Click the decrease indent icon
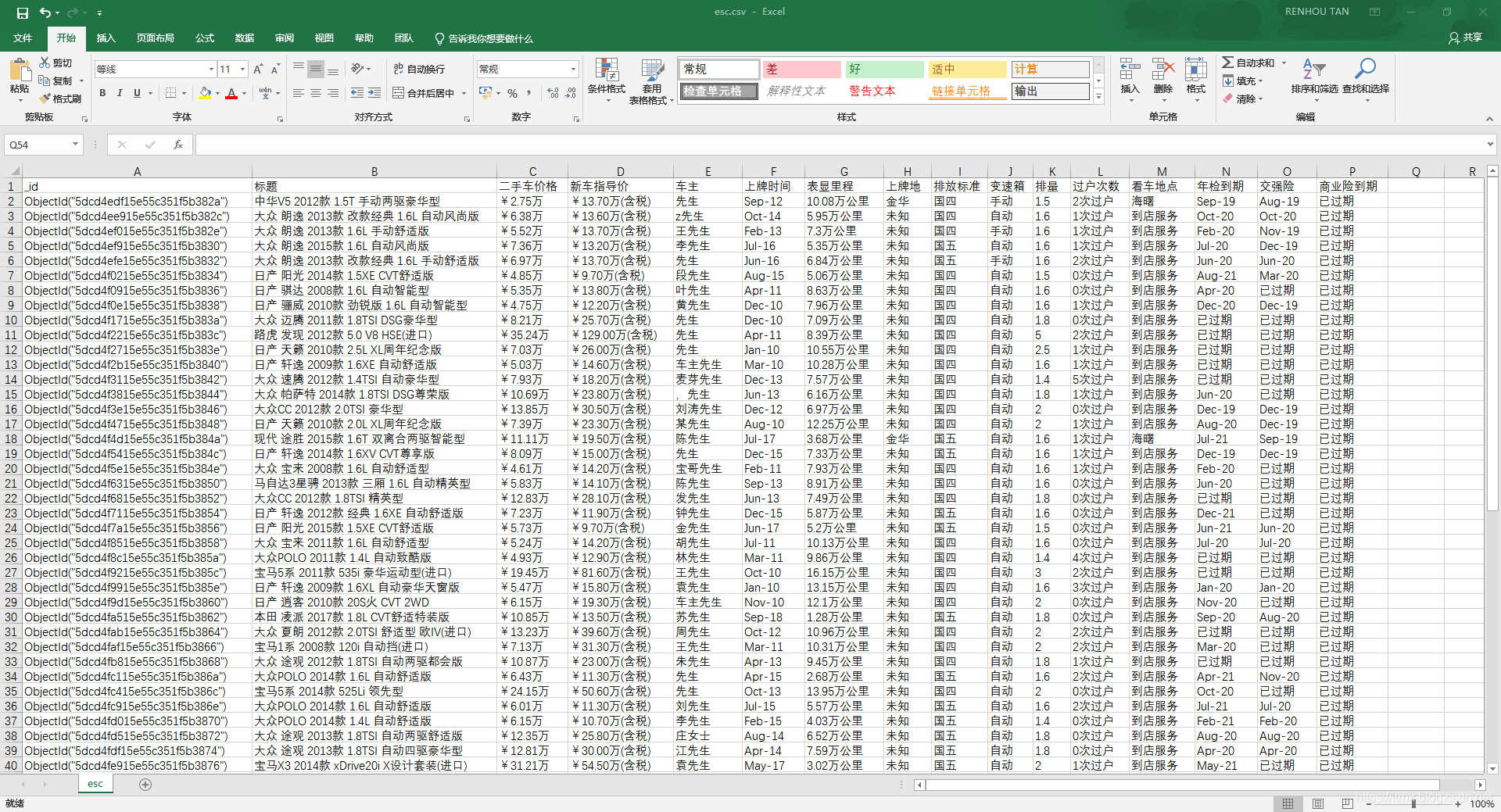This screenshot has width=1501, height=812. coord(357,93)
